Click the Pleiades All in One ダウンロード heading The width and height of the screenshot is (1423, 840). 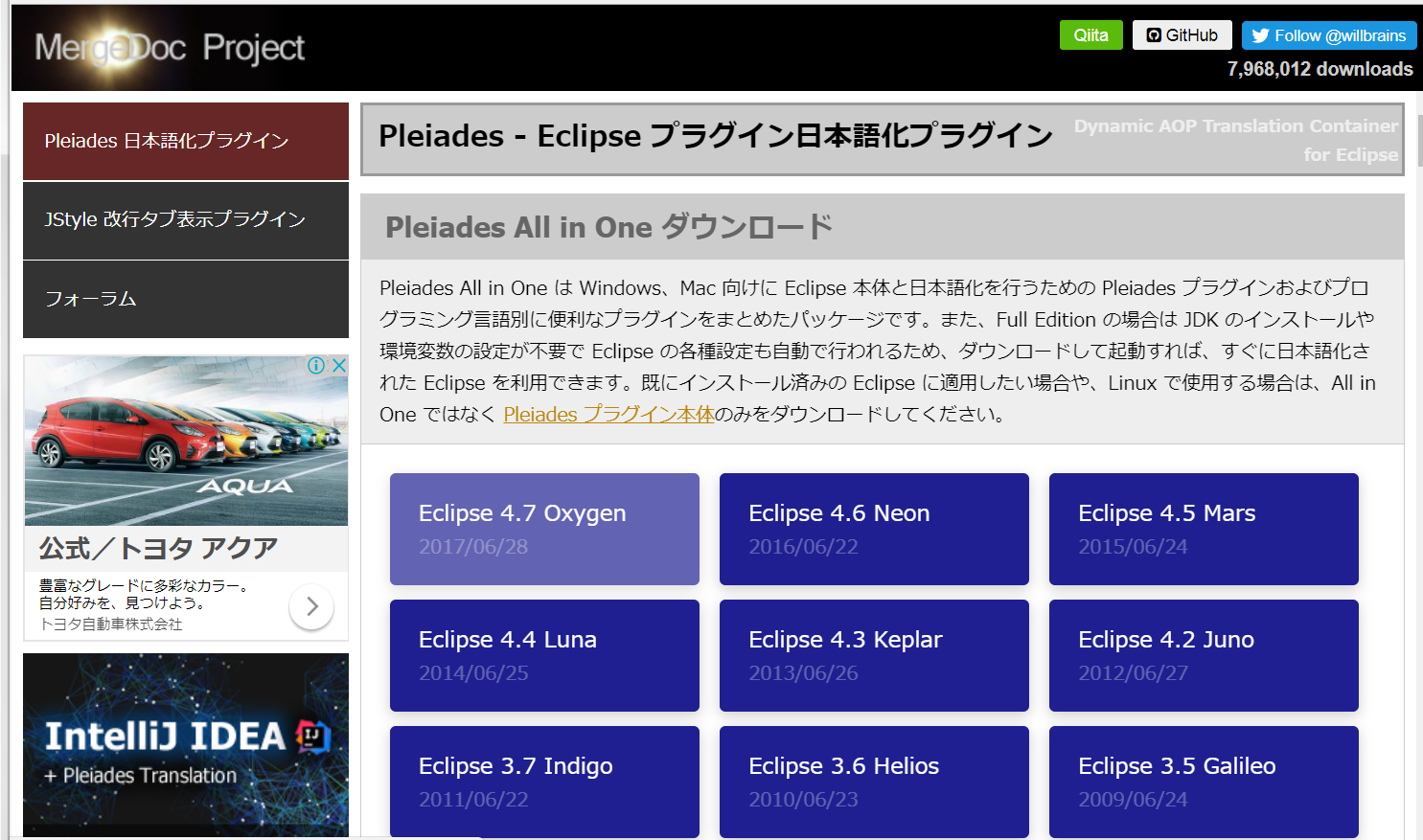(x=608, y=227)
